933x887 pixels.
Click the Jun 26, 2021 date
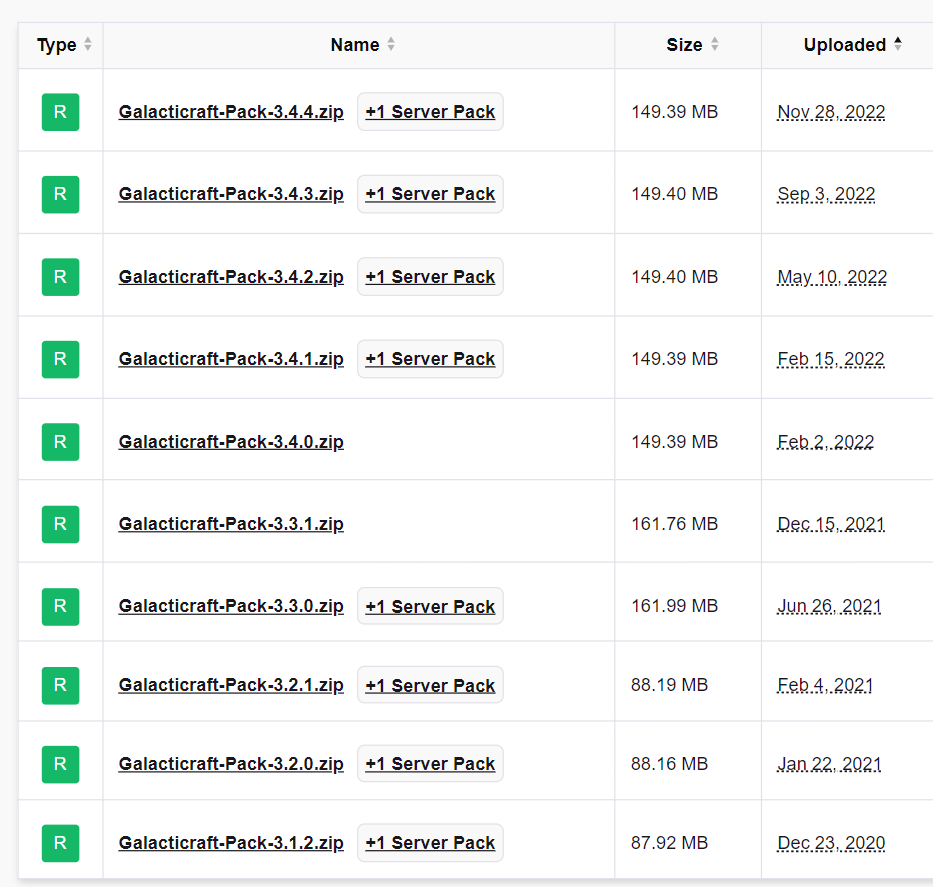pyautogui.click(x=829, y=606)
